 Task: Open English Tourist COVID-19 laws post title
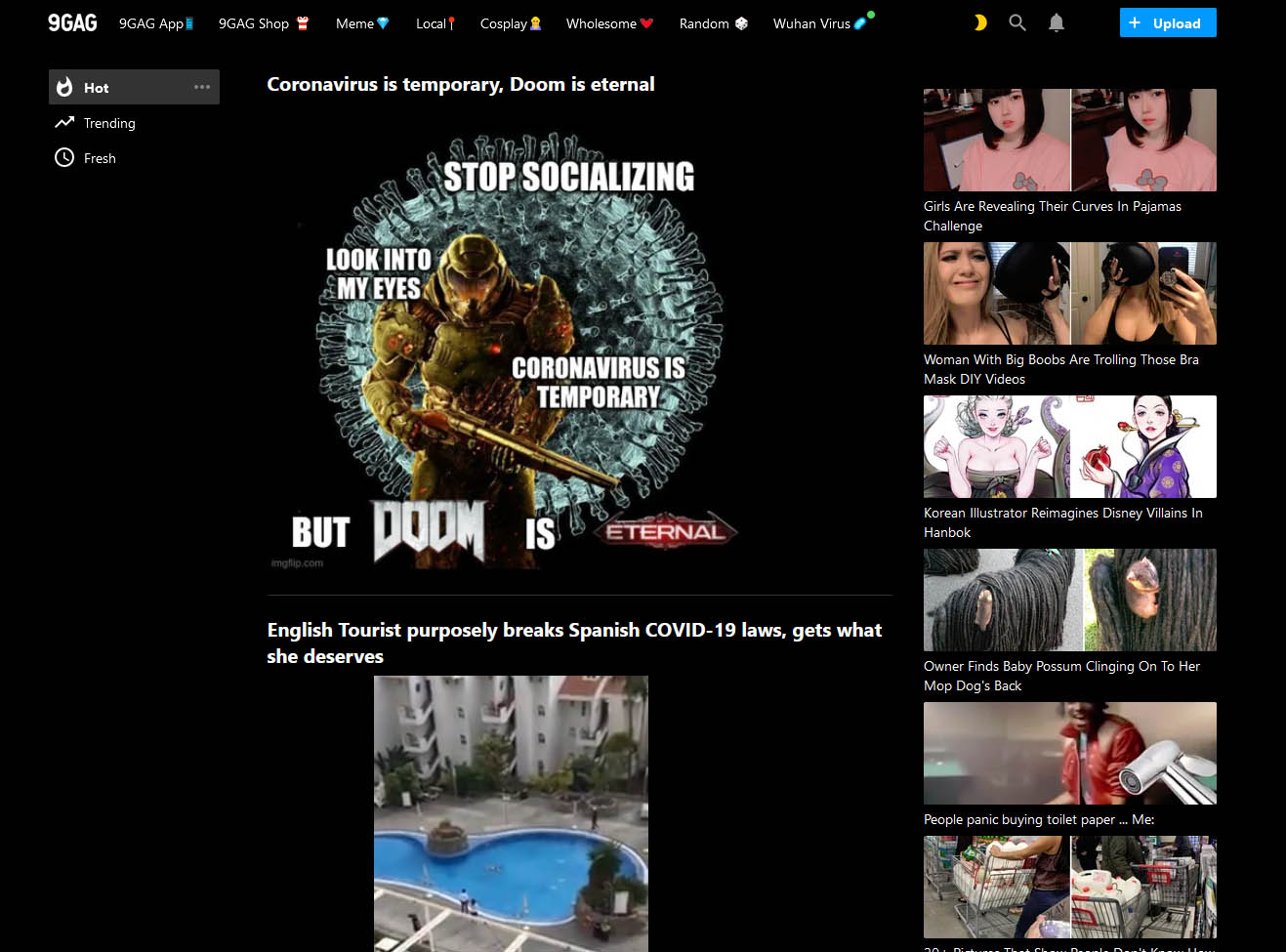[x=575, y=642]
